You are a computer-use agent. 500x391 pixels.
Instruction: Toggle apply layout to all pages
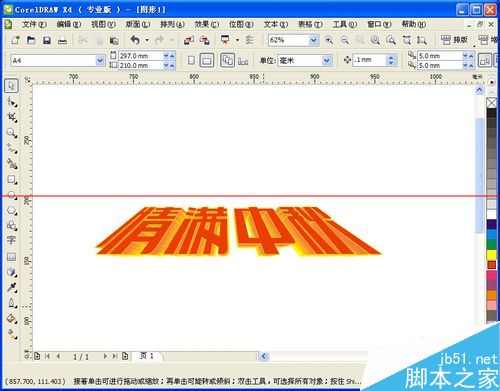pyautogui.click(x=228, y=60)
